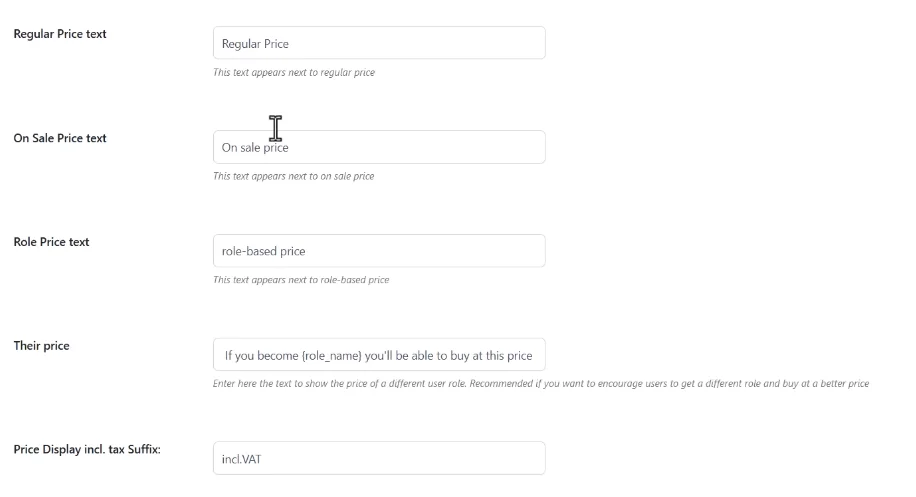Click the 'Their price' label
The height and width of the screenshot is (497, 916).
(41, 346)
